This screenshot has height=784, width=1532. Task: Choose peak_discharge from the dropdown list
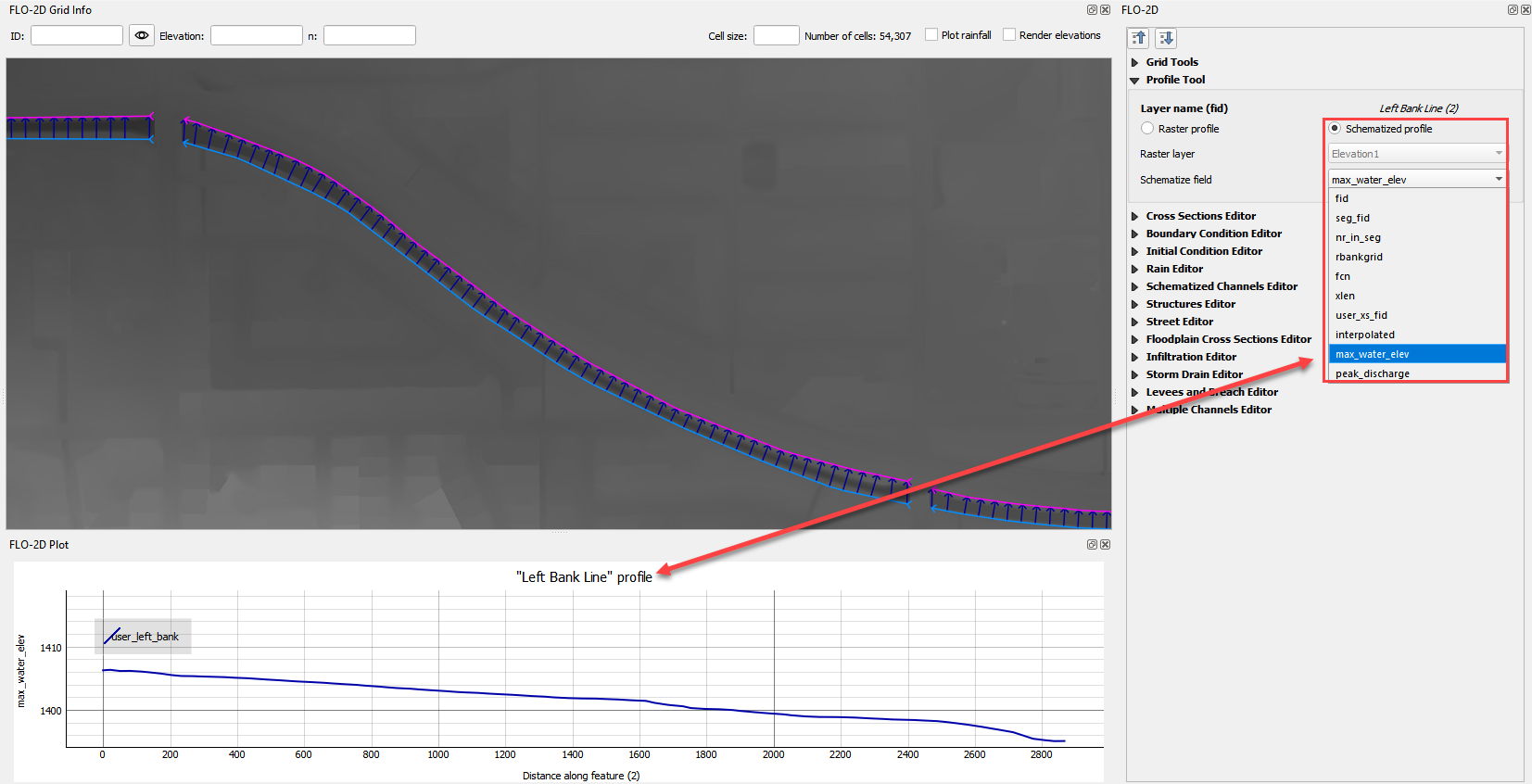[x=1372, y=373]
